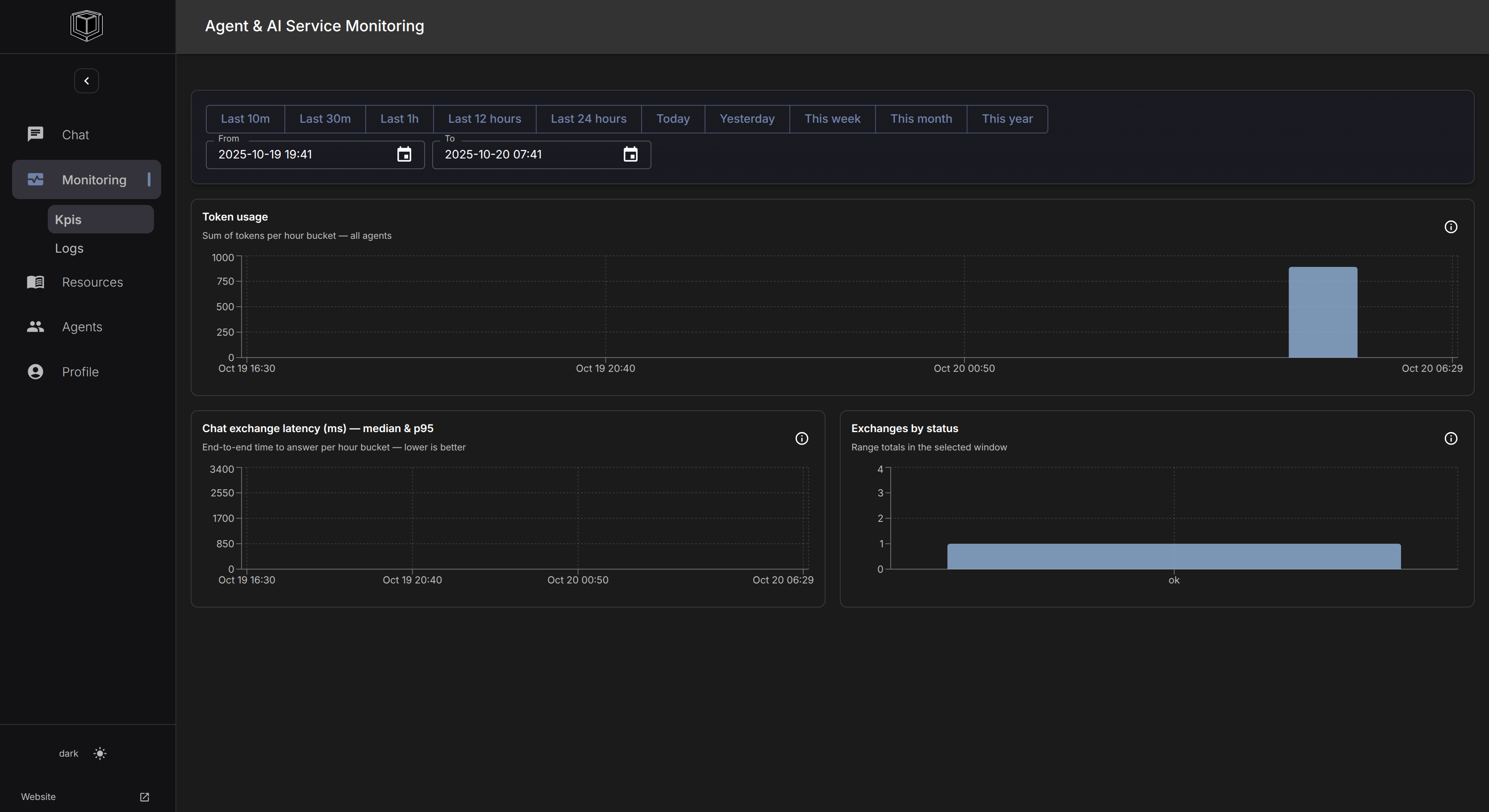The height and width of the screenshot is (812, 1489).
Task: Click the token usage bar
Action: tap(1322, 312)
